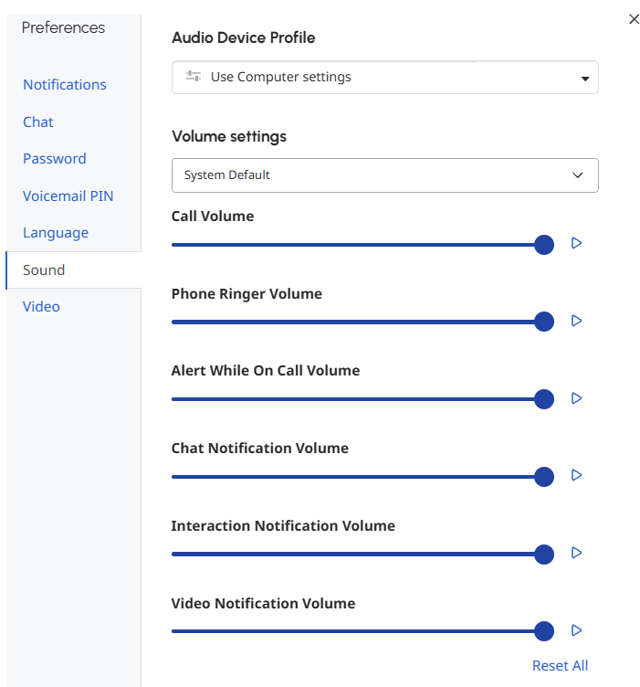The width and height of the screenshot is (640, 687).
Task: Click the Audio Device Profile heading
Action: (244, 38)
